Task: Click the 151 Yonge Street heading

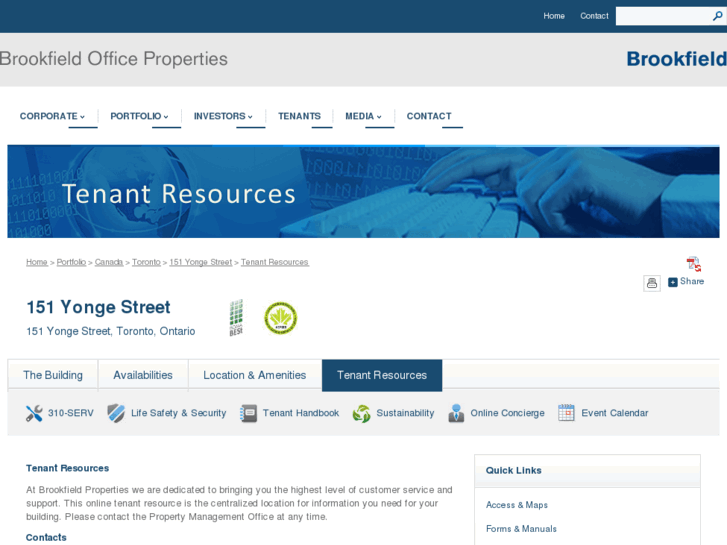Action: 98,307
